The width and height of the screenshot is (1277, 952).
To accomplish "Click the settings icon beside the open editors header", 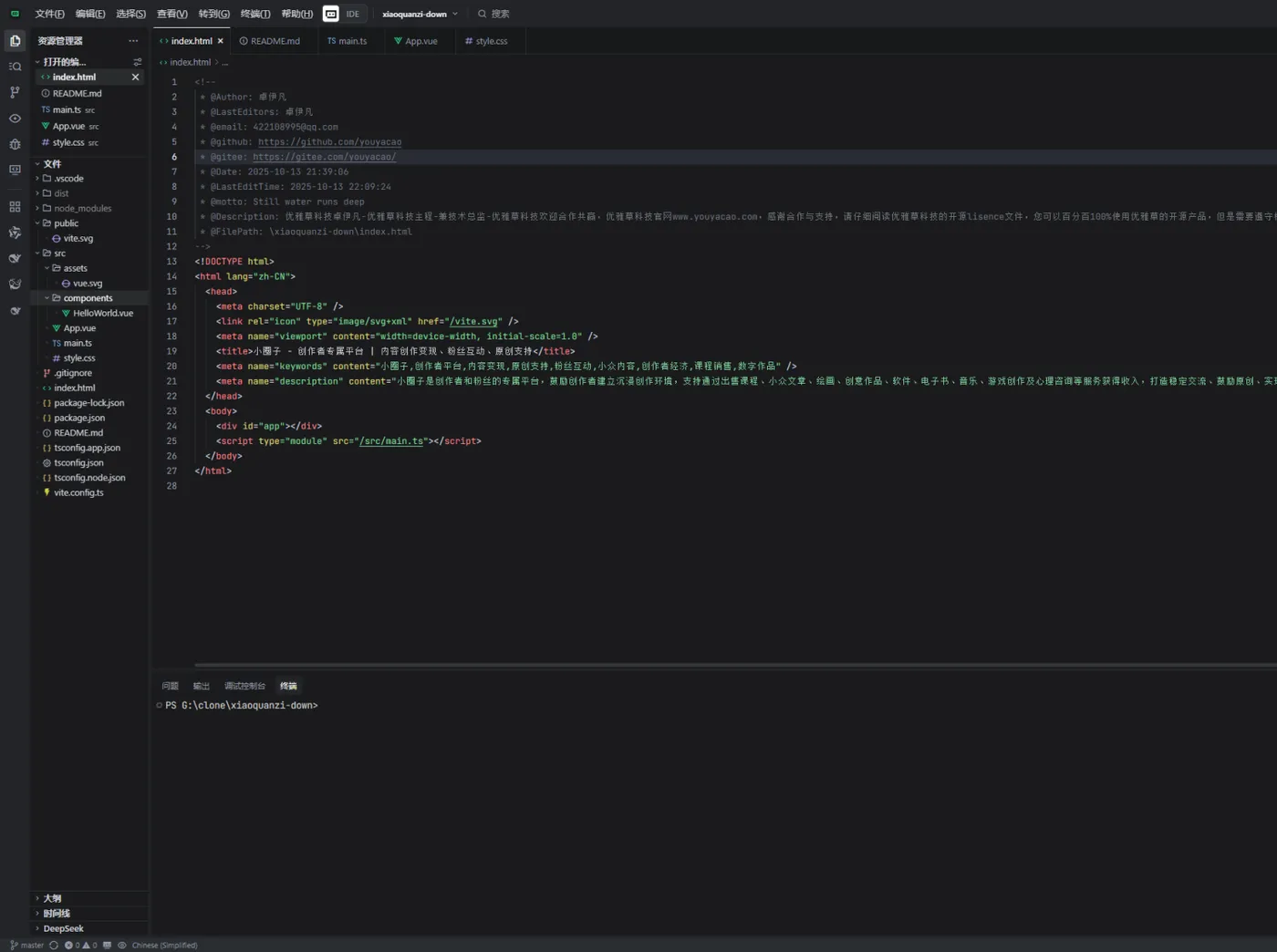I will (x=138, y=62).
